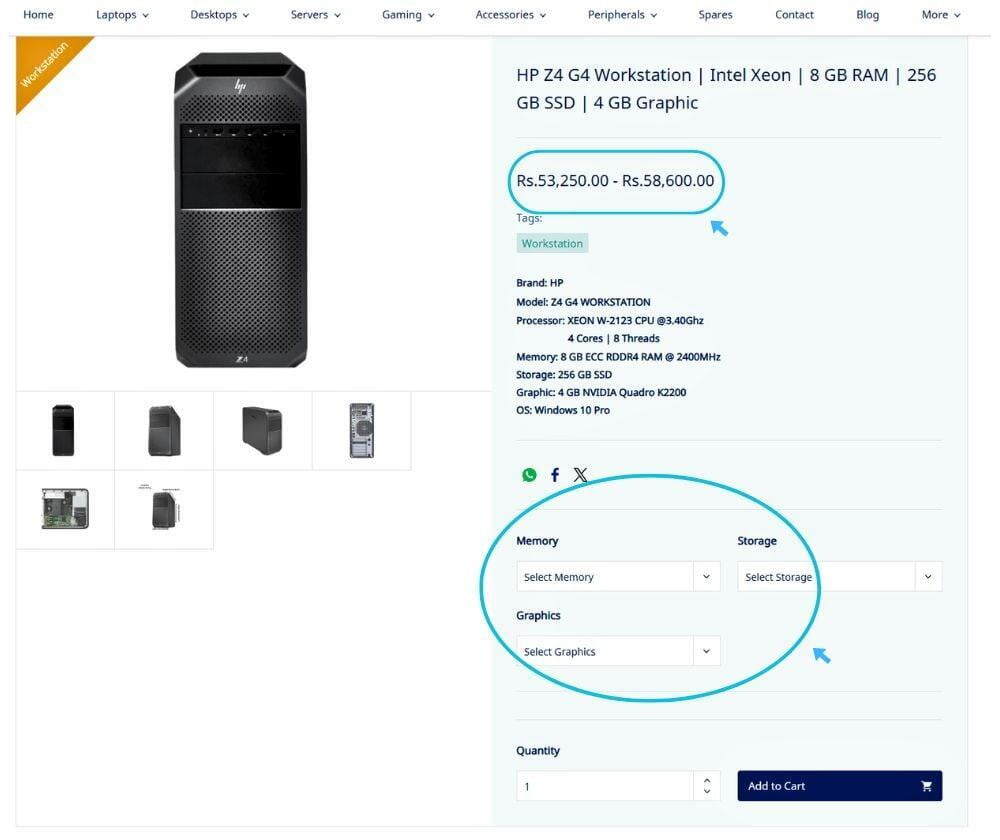Open the Select Storage dropdown
Screen dimensions: 1000x840
pos(839,577)
